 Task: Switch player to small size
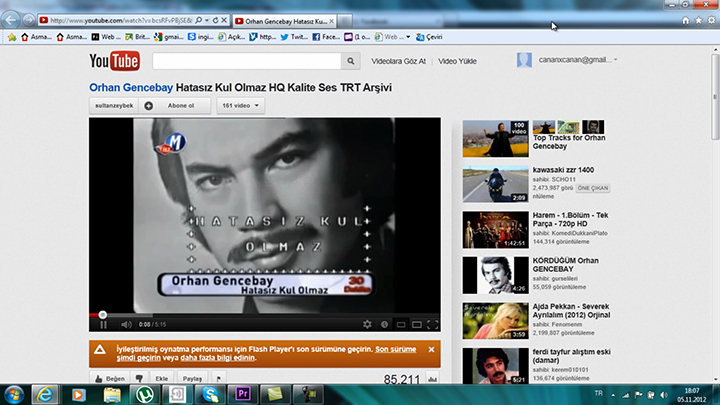(401, 325)
